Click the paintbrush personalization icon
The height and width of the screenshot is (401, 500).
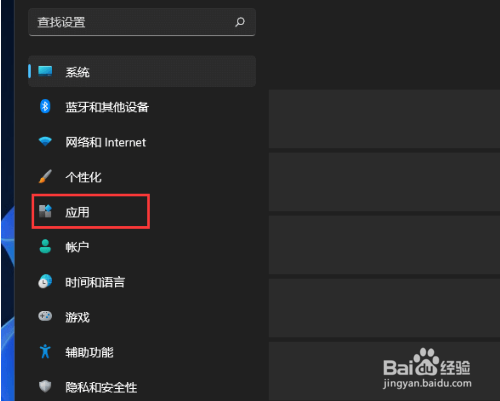[45, 177]
